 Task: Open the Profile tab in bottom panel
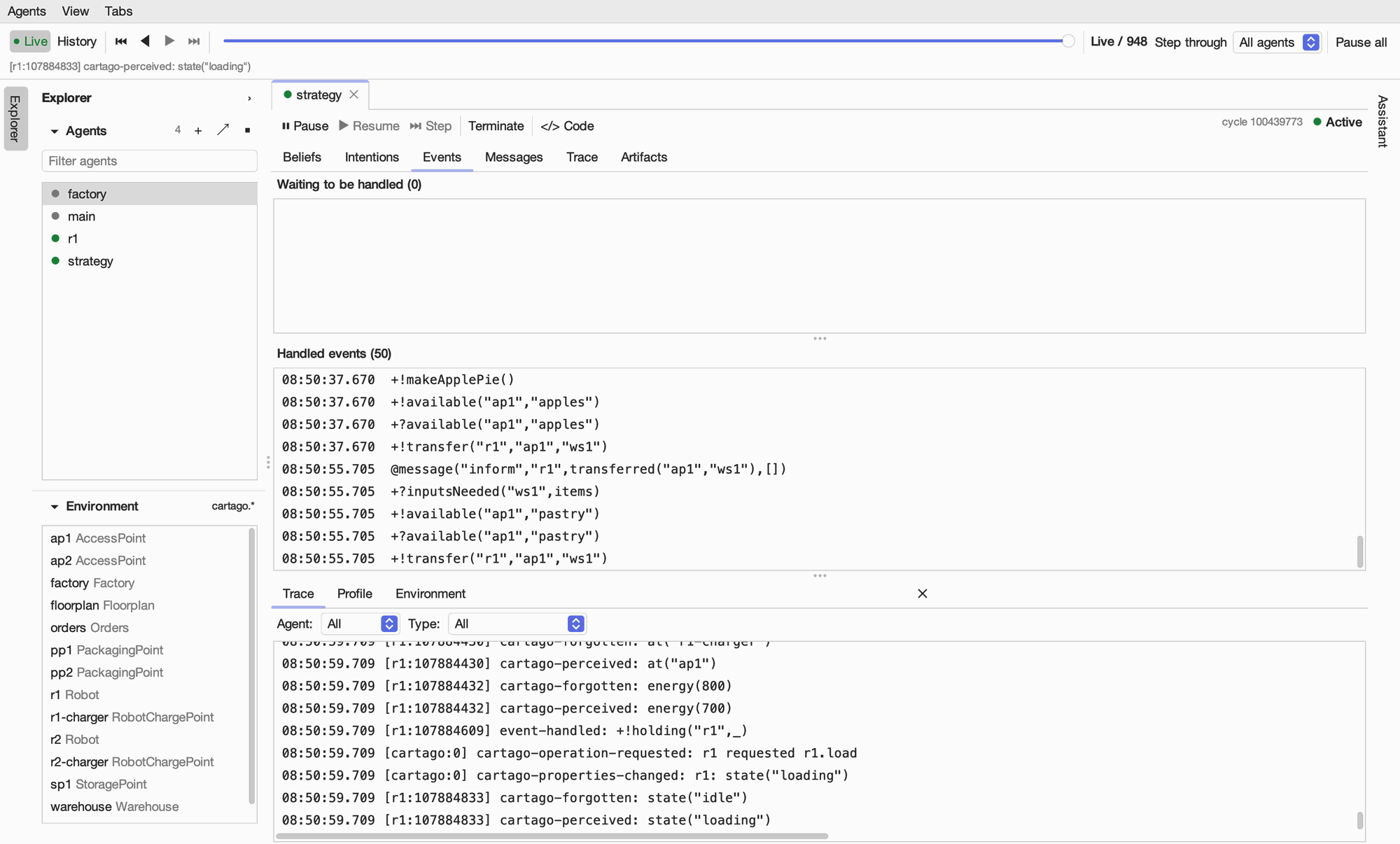coord(354,593)
